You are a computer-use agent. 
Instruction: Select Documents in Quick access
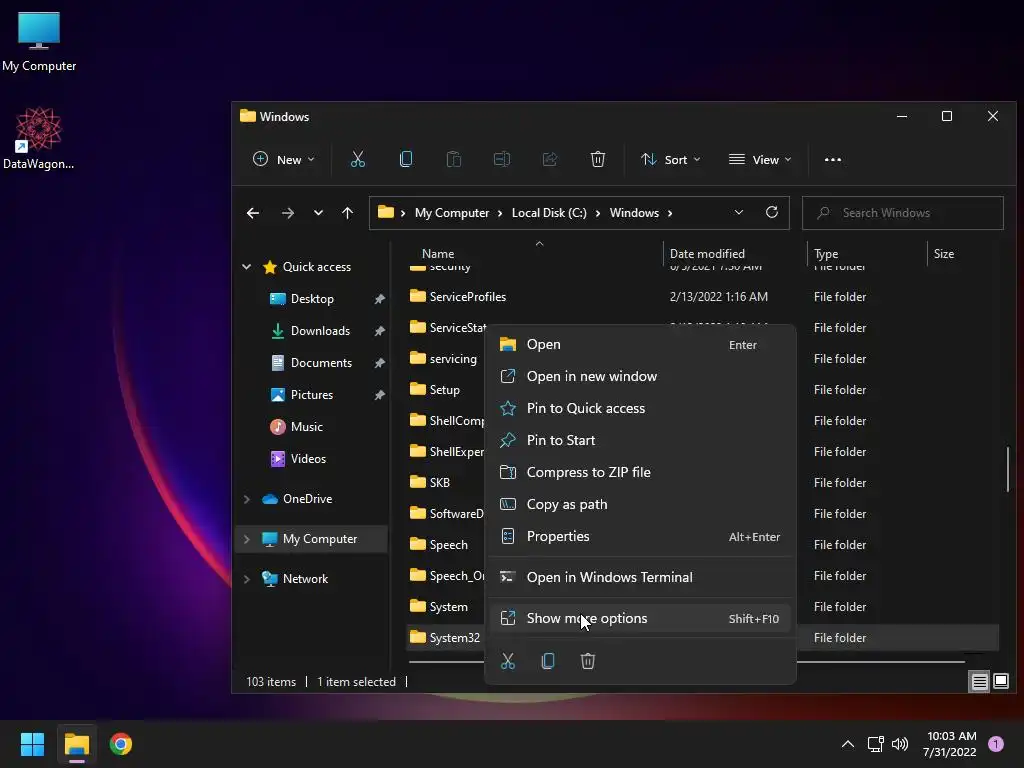321,362
